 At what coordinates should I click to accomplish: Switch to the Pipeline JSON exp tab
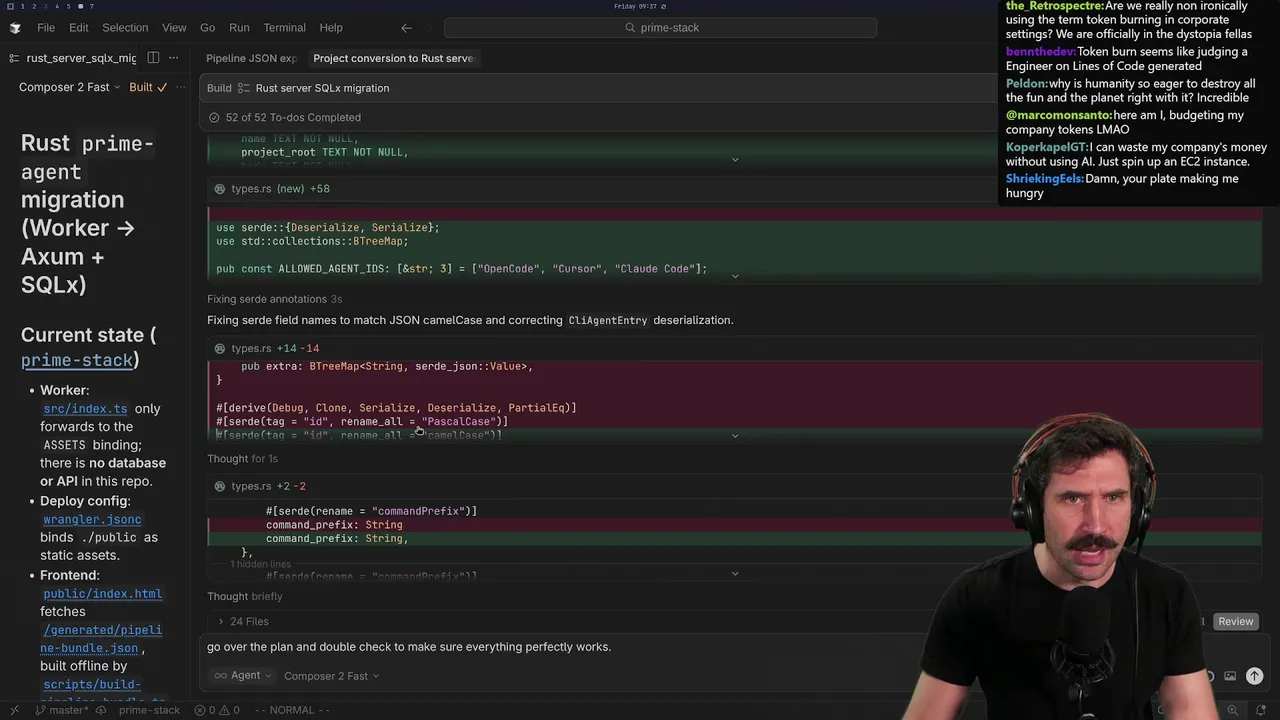point(251,58)
